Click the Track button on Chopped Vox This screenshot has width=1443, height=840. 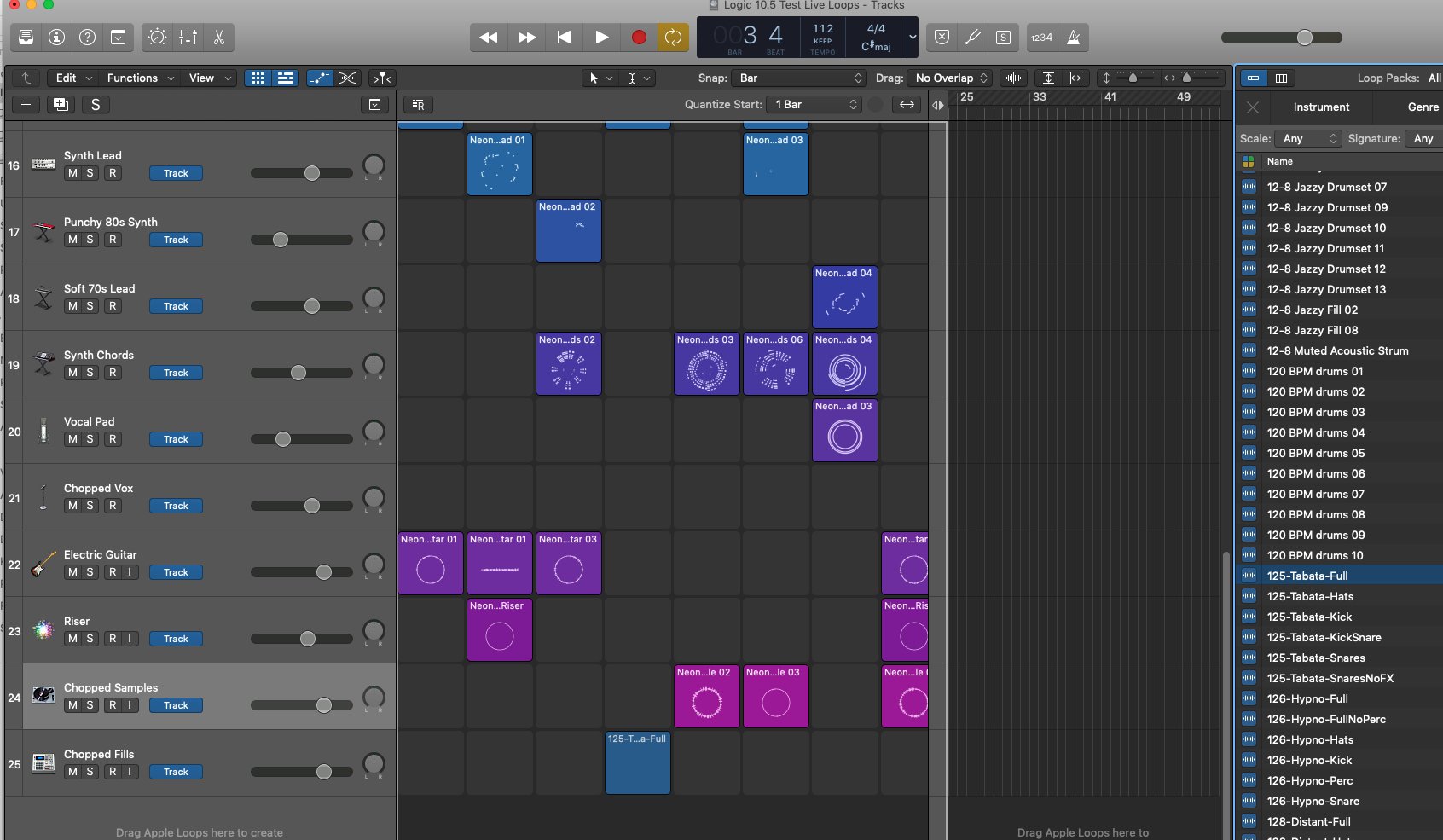click(x=176, y=506)
